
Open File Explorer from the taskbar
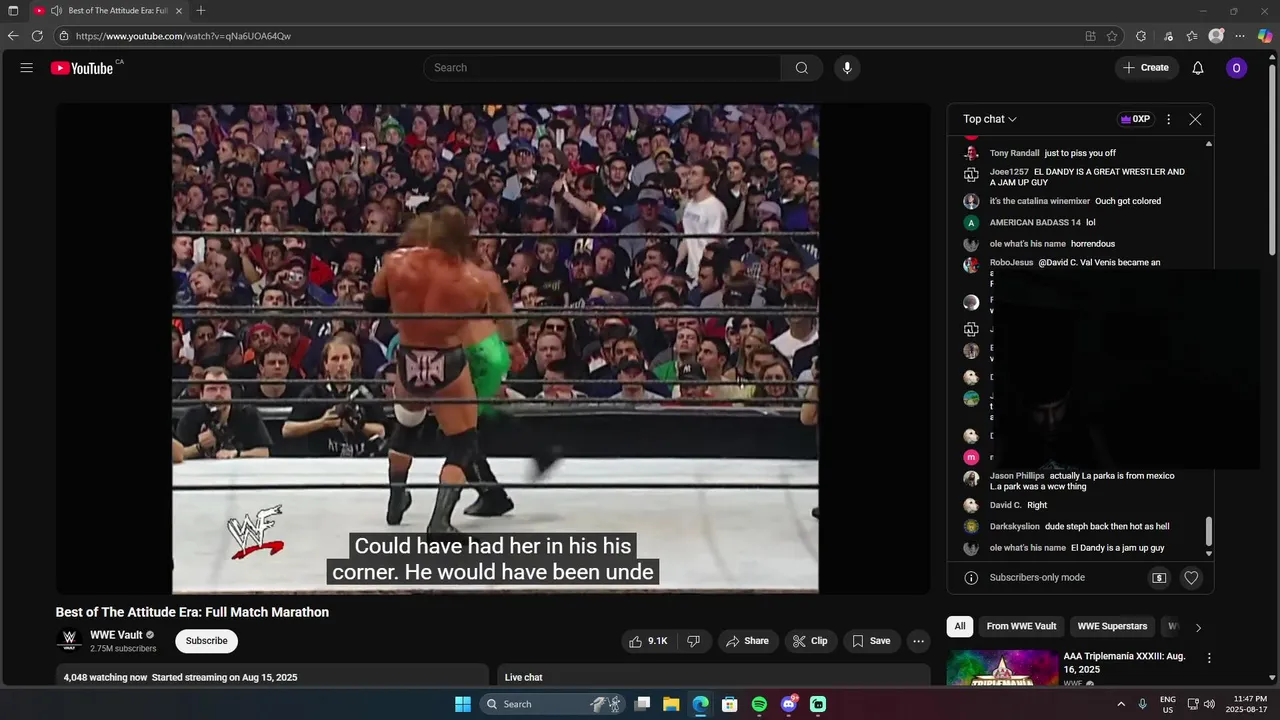pyautogui.click(x=671, y=704)
